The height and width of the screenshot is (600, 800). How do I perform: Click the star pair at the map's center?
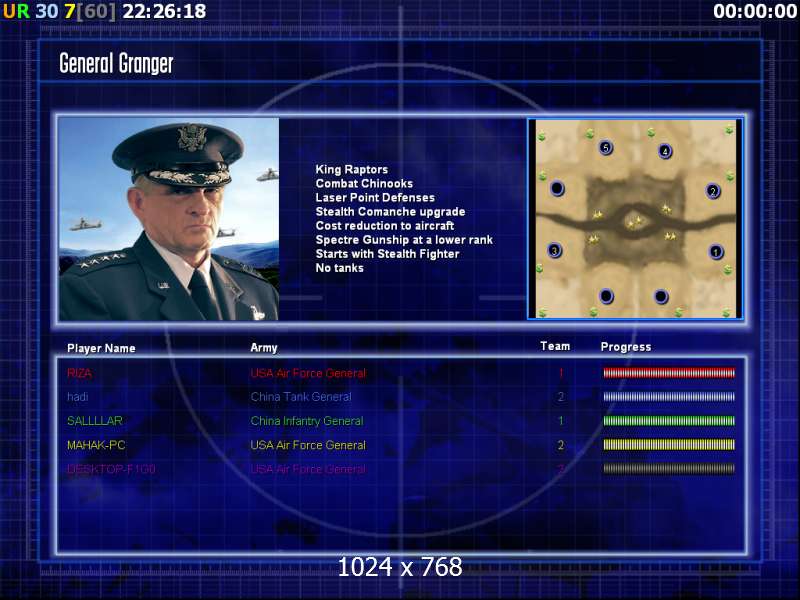click(x=635, y=222)
